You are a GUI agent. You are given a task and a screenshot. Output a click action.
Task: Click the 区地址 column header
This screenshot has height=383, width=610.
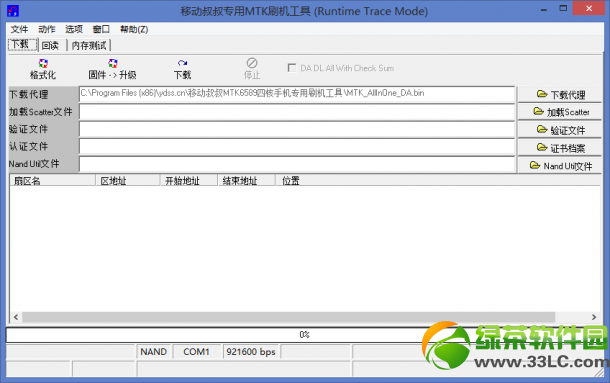point(128,180)
